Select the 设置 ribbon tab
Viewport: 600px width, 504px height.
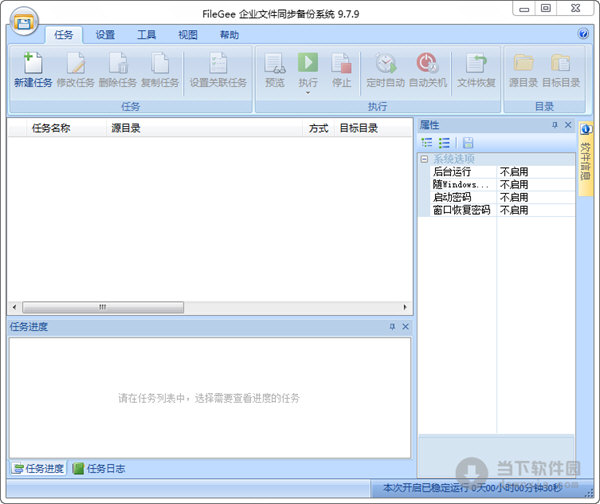[x=105, y=35]
